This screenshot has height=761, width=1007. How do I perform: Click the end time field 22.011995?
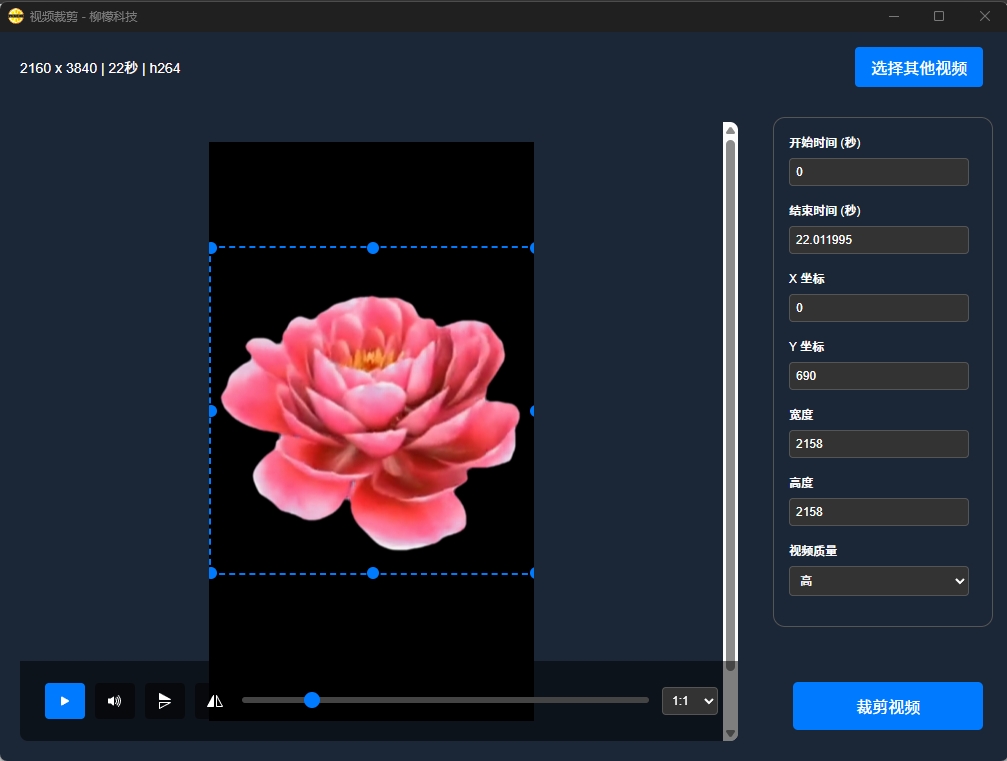878,240
